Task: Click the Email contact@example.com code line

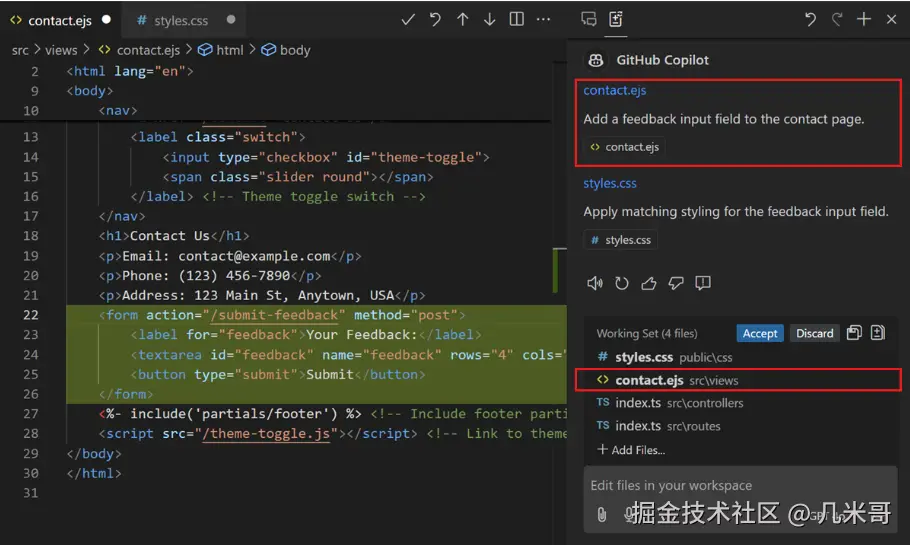Action: point(230,256)
